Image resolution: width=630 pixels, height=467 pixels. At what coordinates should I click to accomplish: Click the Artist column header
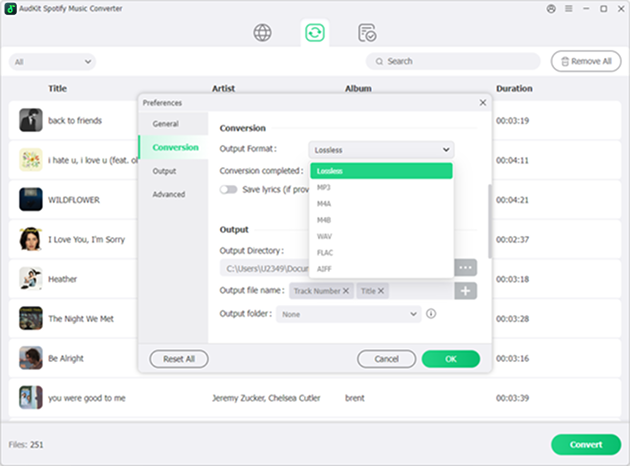223,88
